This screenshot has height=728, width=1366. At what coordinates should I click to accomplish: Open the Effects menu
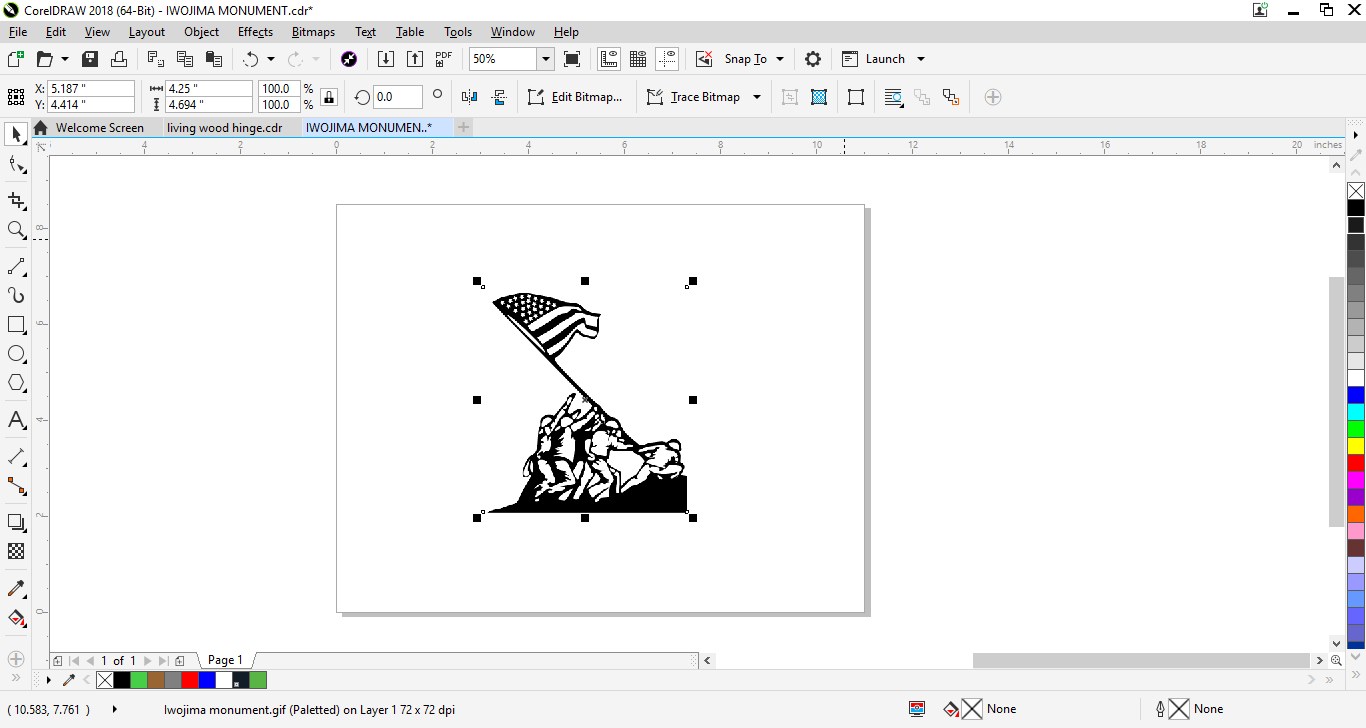pos(255,32)
